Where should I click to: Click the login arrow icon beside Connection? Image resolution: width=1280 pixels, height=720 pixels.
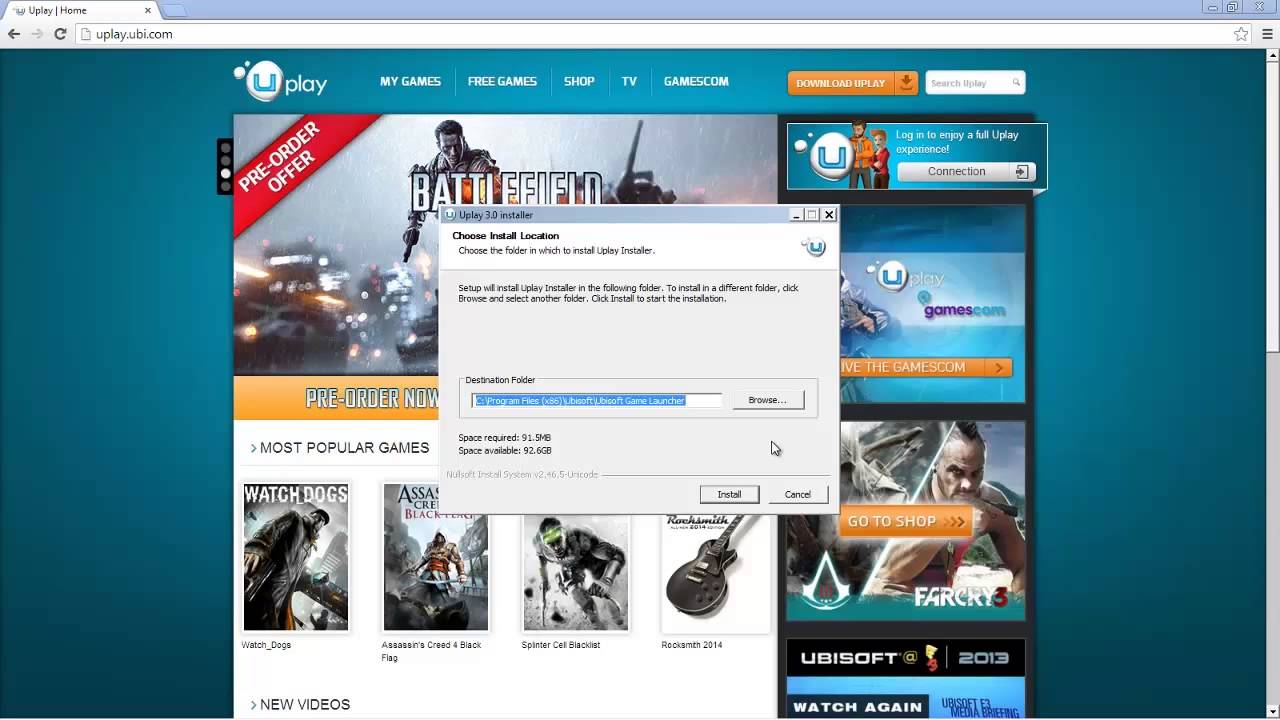[1021, 172]
